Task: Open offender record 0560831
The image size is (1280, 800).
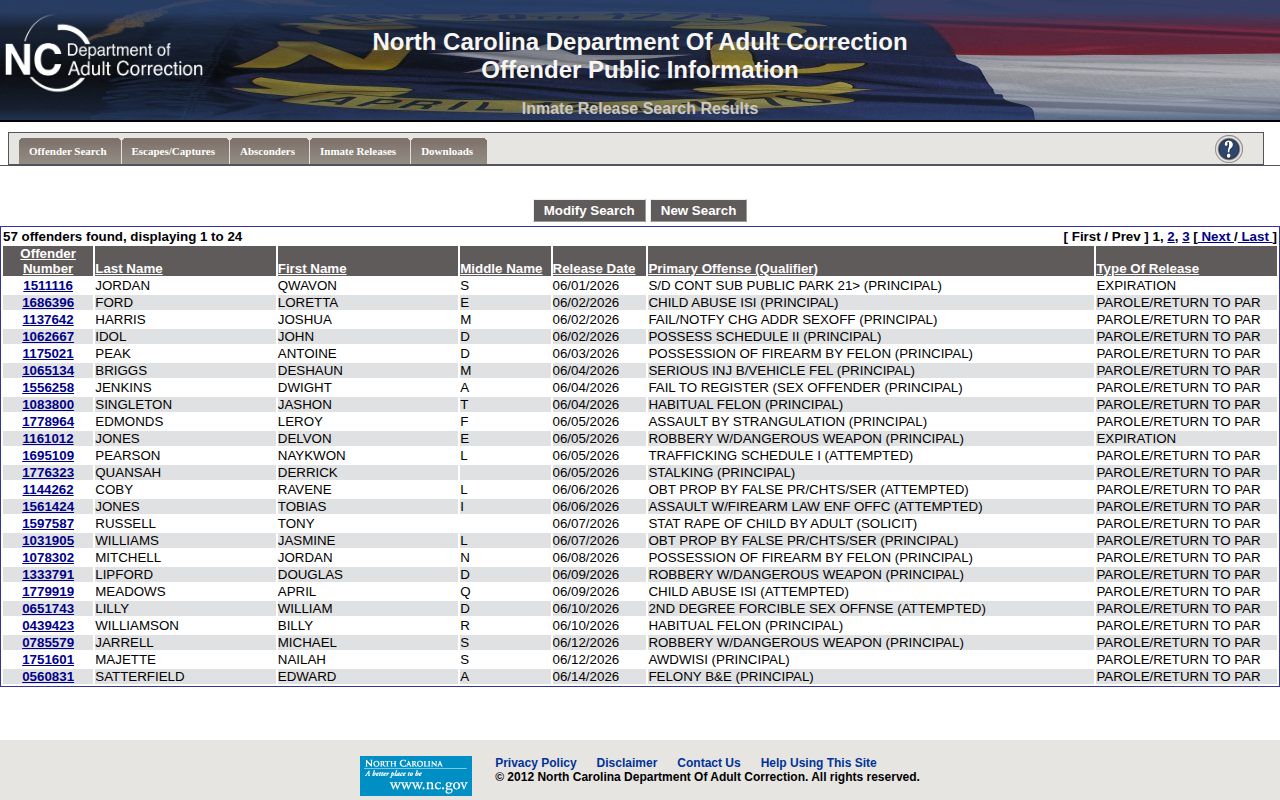Action: click(x=48, y=676)
